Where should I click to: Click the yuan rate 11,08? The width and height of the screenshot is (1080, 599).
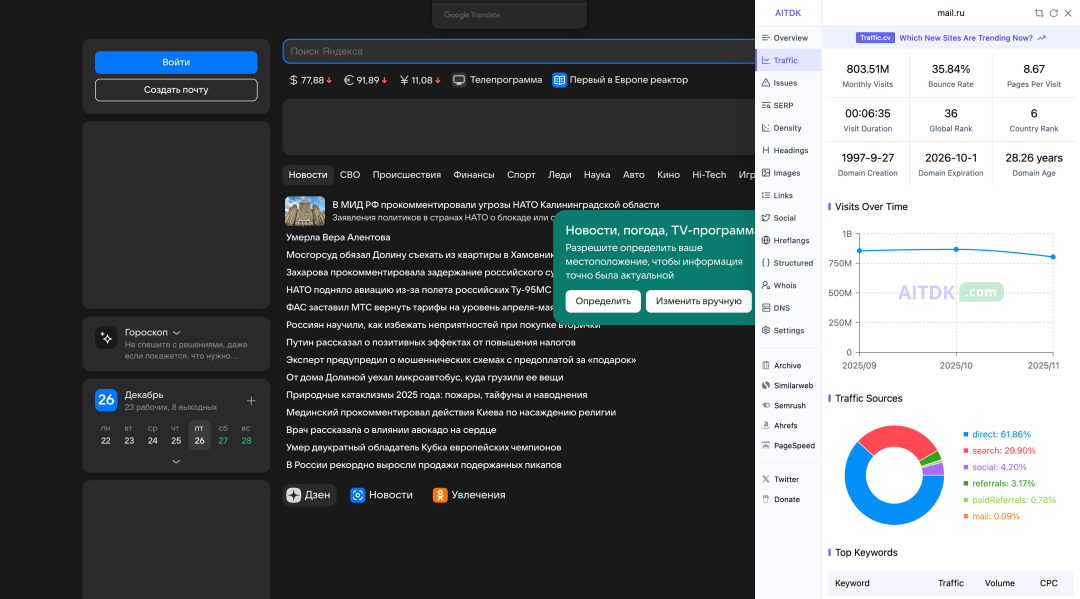tap(420, 80)
